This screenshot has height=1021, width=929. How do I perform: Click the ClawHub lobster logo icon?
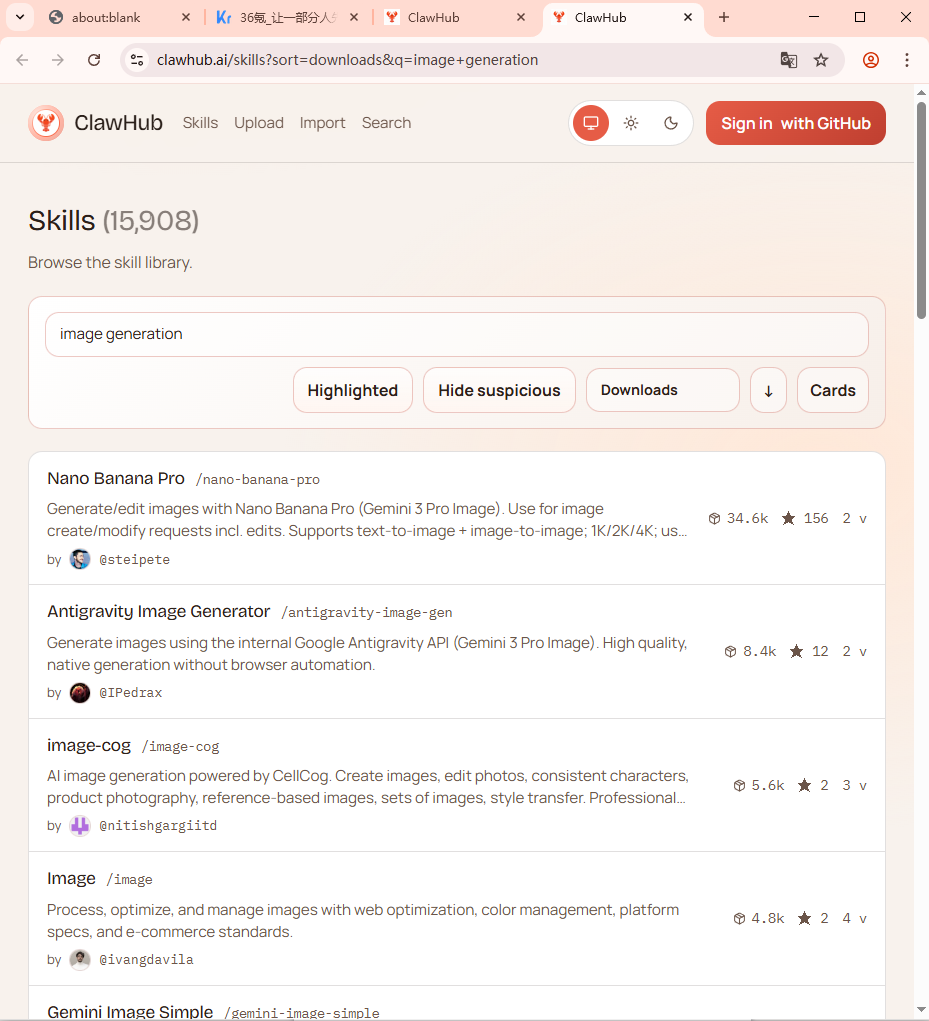pos(46,123)
